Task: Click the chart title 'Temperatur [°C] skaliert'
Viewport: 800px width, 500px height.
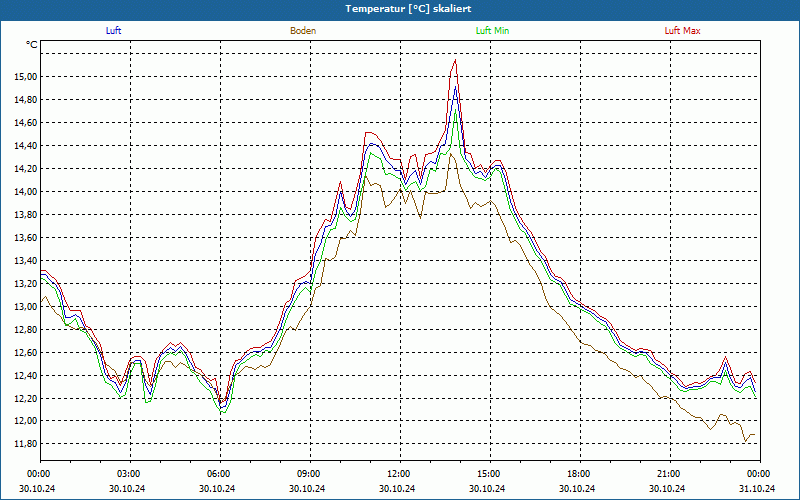Action: [x=408, y=9]
